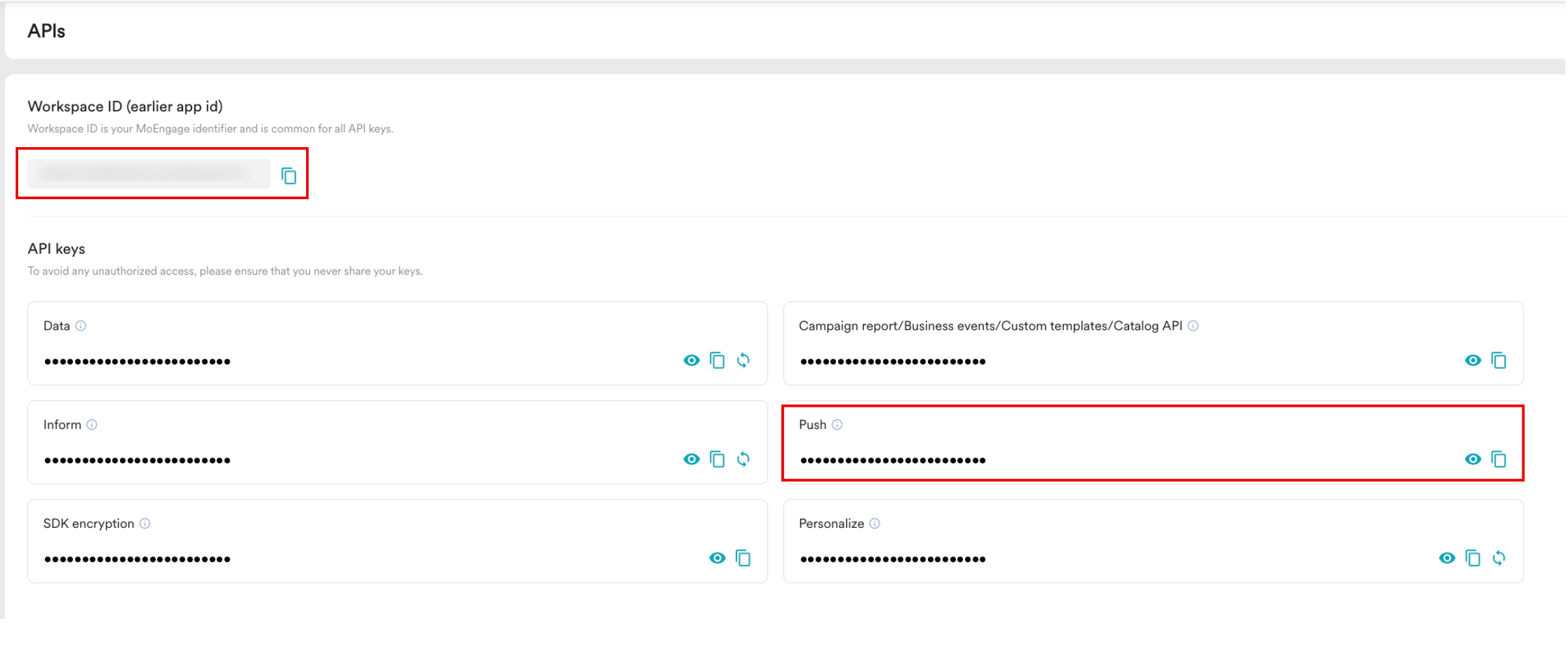
Task: Copy the Push API key
Action: (1498, 460)
